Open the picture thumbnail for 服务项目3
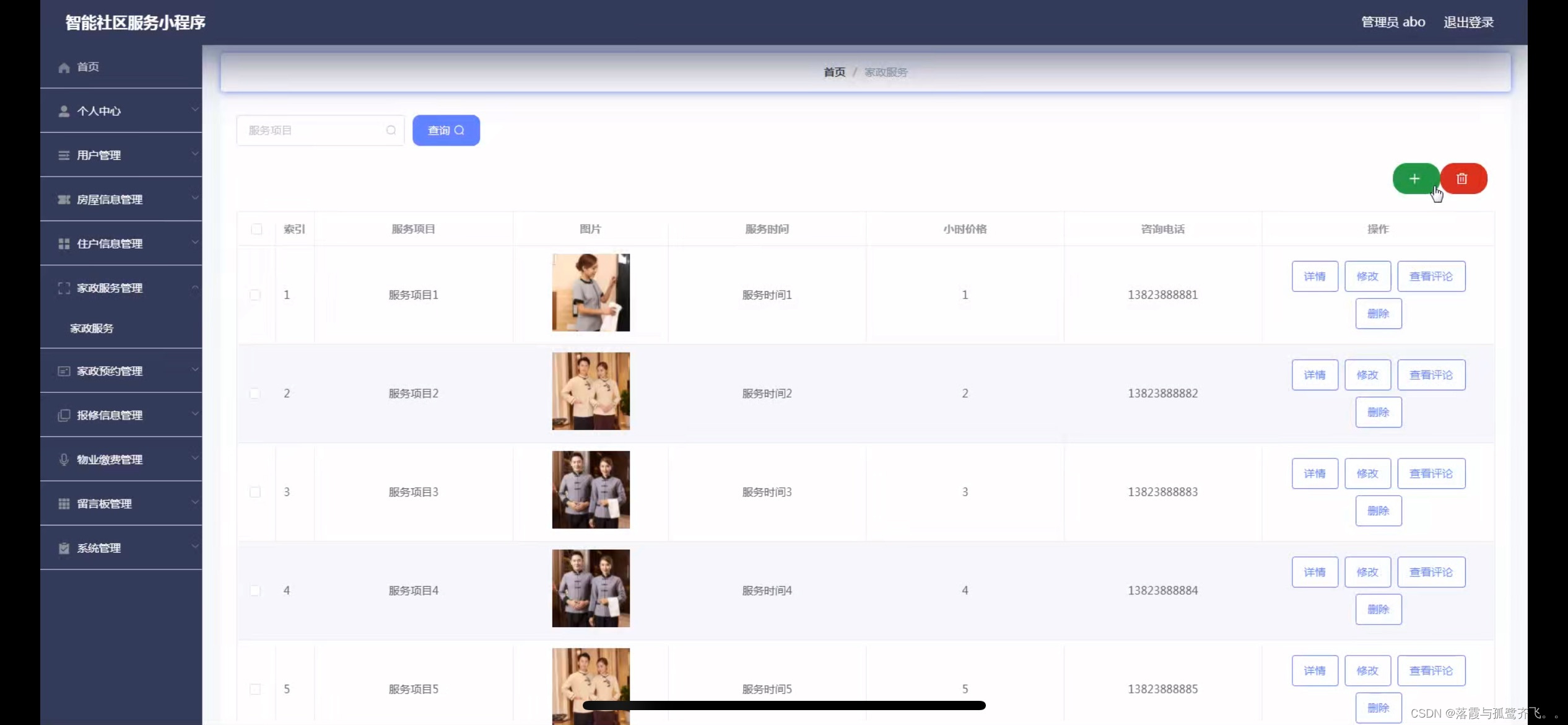 (591, 490)
